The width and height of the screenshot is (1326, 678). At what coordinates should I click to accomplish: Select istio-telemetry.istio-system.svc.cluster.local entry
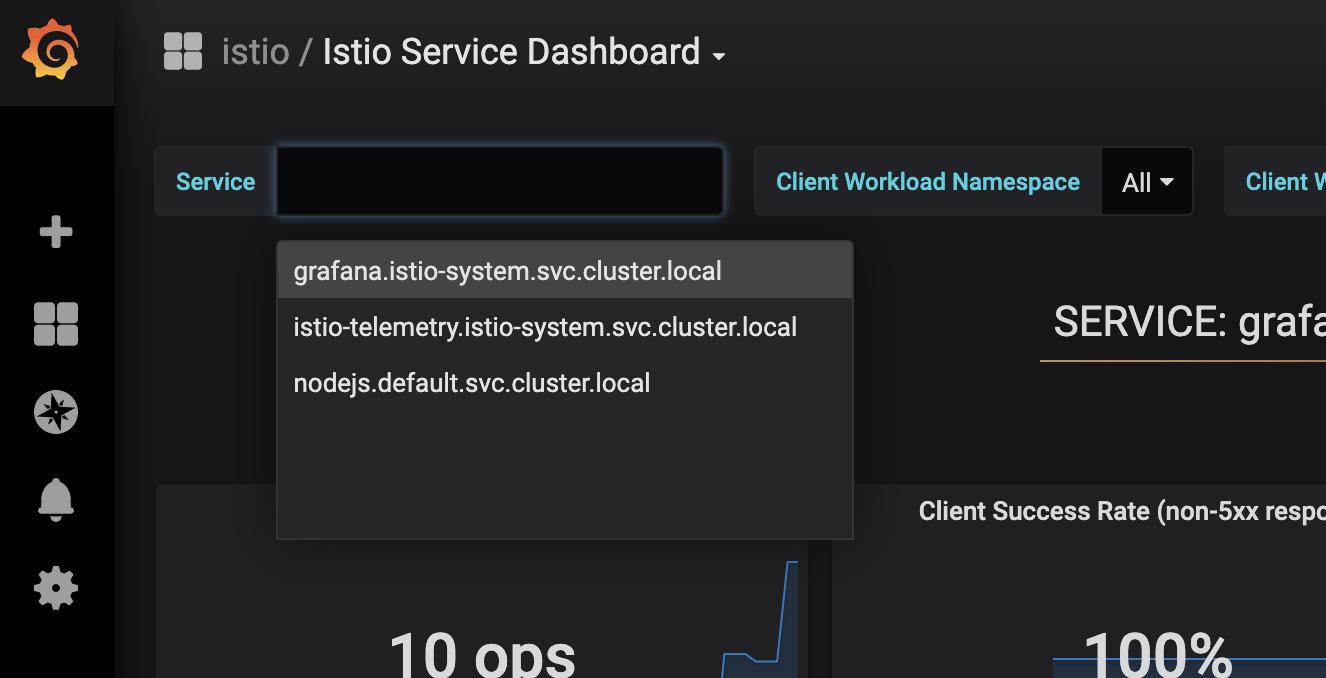coord(545,327)
